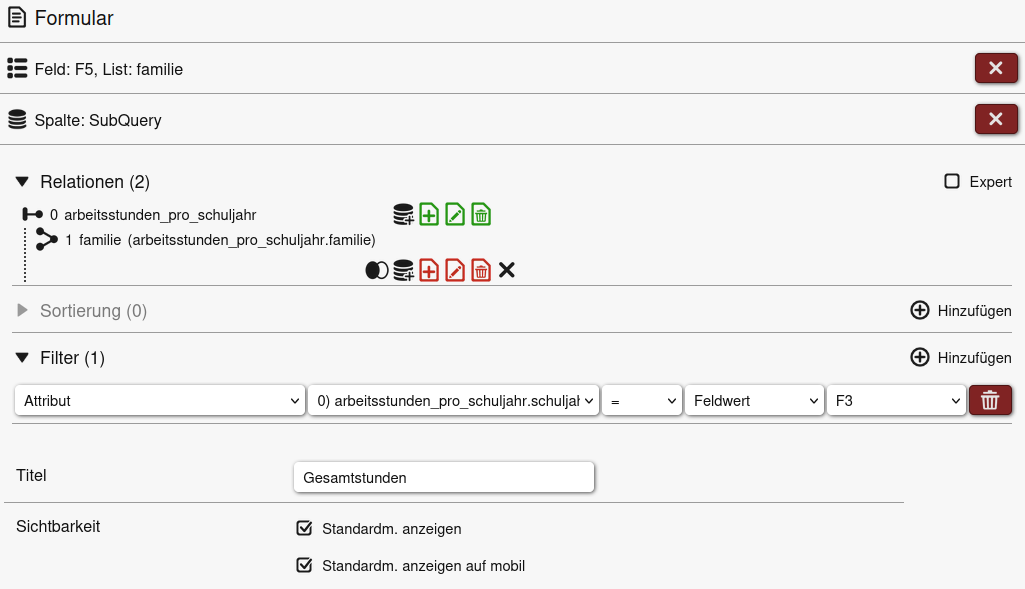Click the red add-record icon for familie relation
The image size is (1025, 589).
429,270
